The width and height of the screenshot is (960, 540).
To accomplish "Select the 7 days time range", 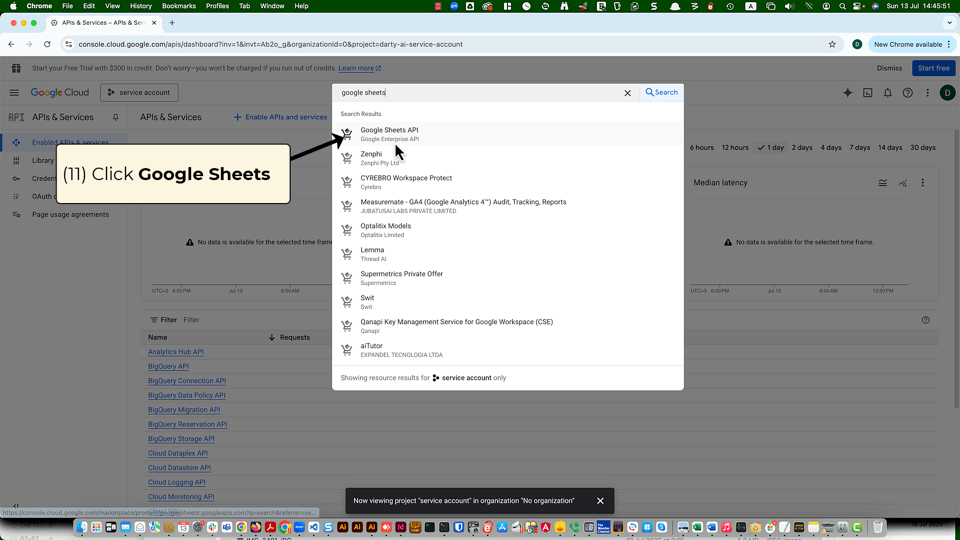I will [x=860, y=148].
